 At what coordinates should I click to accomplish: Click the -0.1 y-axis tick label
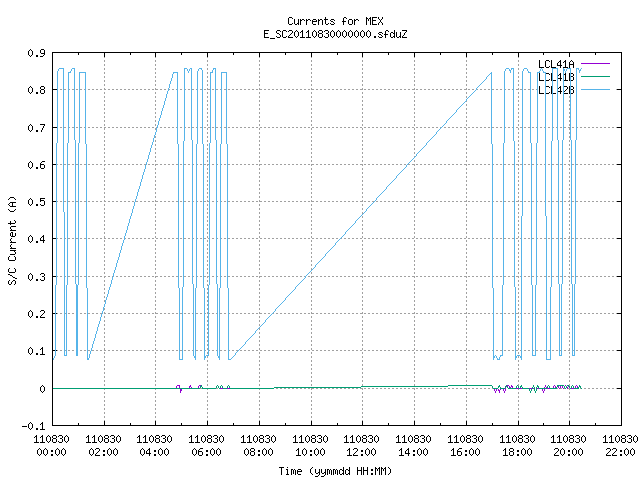(x=33, y=426)
